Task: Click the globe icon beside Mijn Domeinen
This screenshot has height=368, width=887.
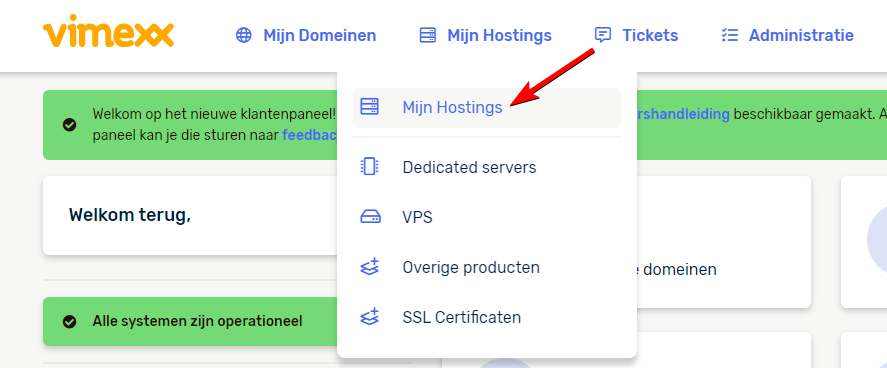Action: click(x=243, y=36)
